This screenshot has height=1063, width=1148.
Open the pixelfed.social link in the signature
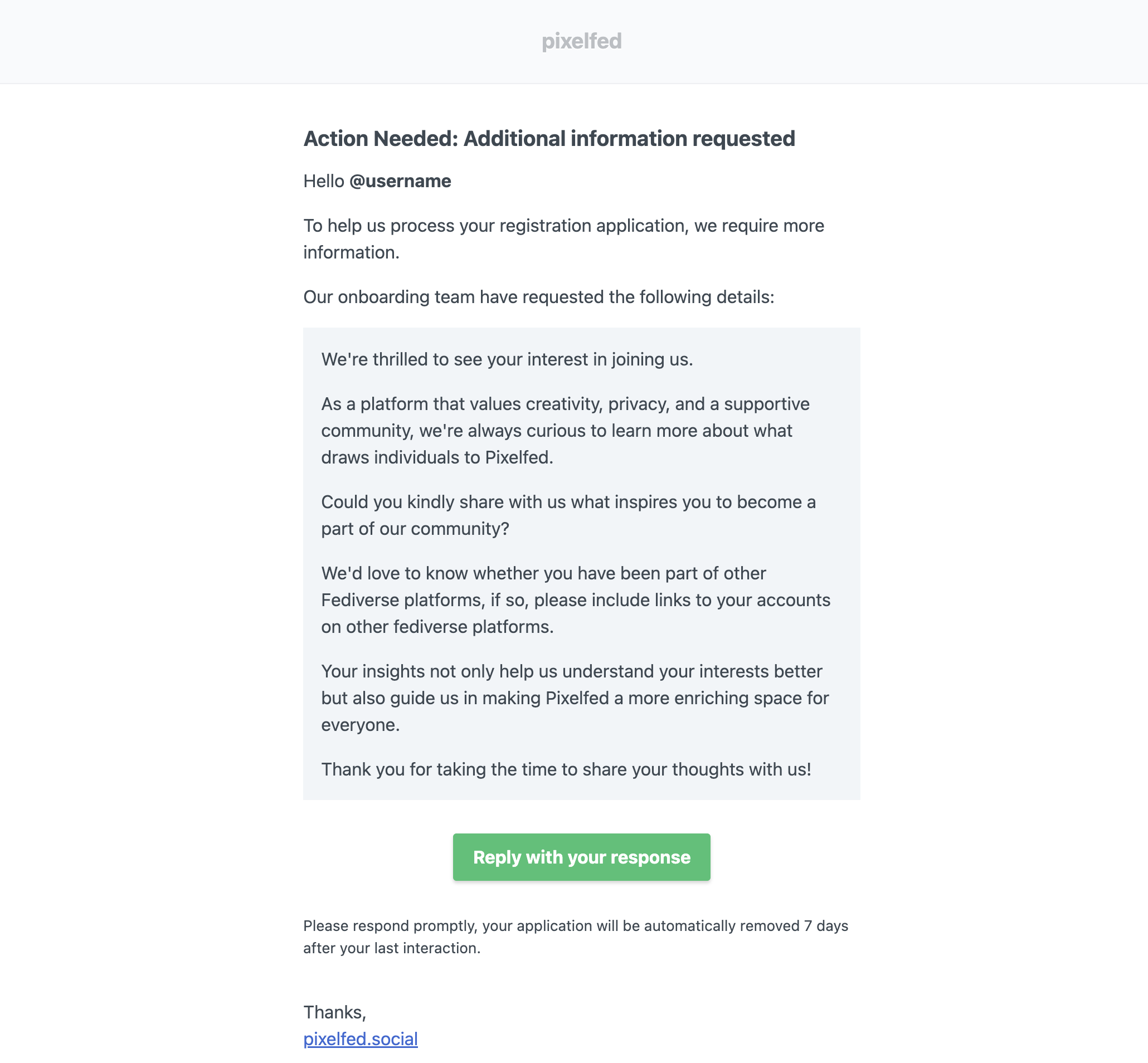tap(360, 1039)
